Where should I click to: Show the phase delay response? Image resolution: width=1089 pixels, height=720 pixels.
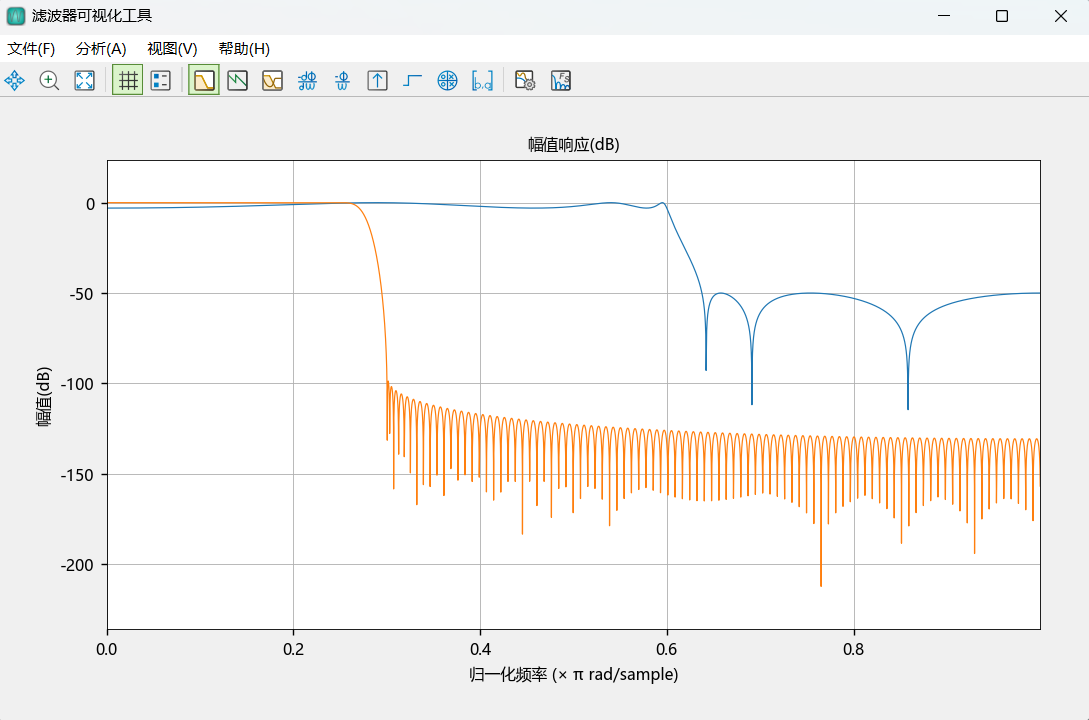pyautogui.click(x=342, y=81)
